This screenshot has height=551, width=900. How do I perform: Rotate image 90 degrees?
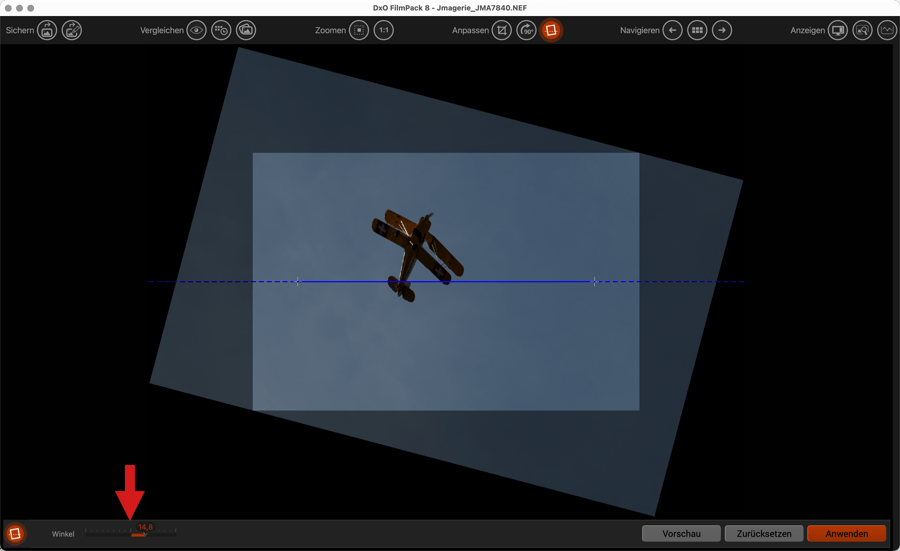pyautogui.click(x=526, y=31)
